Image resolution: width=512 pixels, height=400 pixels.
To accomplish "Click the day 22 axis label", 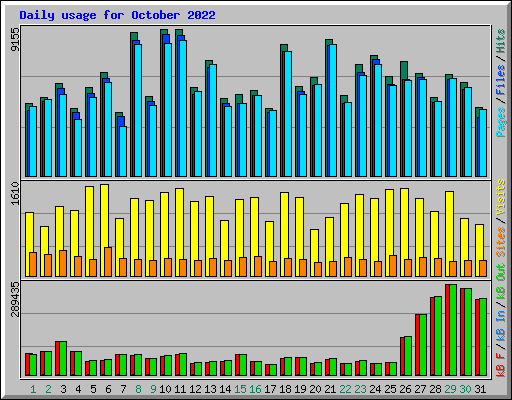I will click(x=345, y=389).
